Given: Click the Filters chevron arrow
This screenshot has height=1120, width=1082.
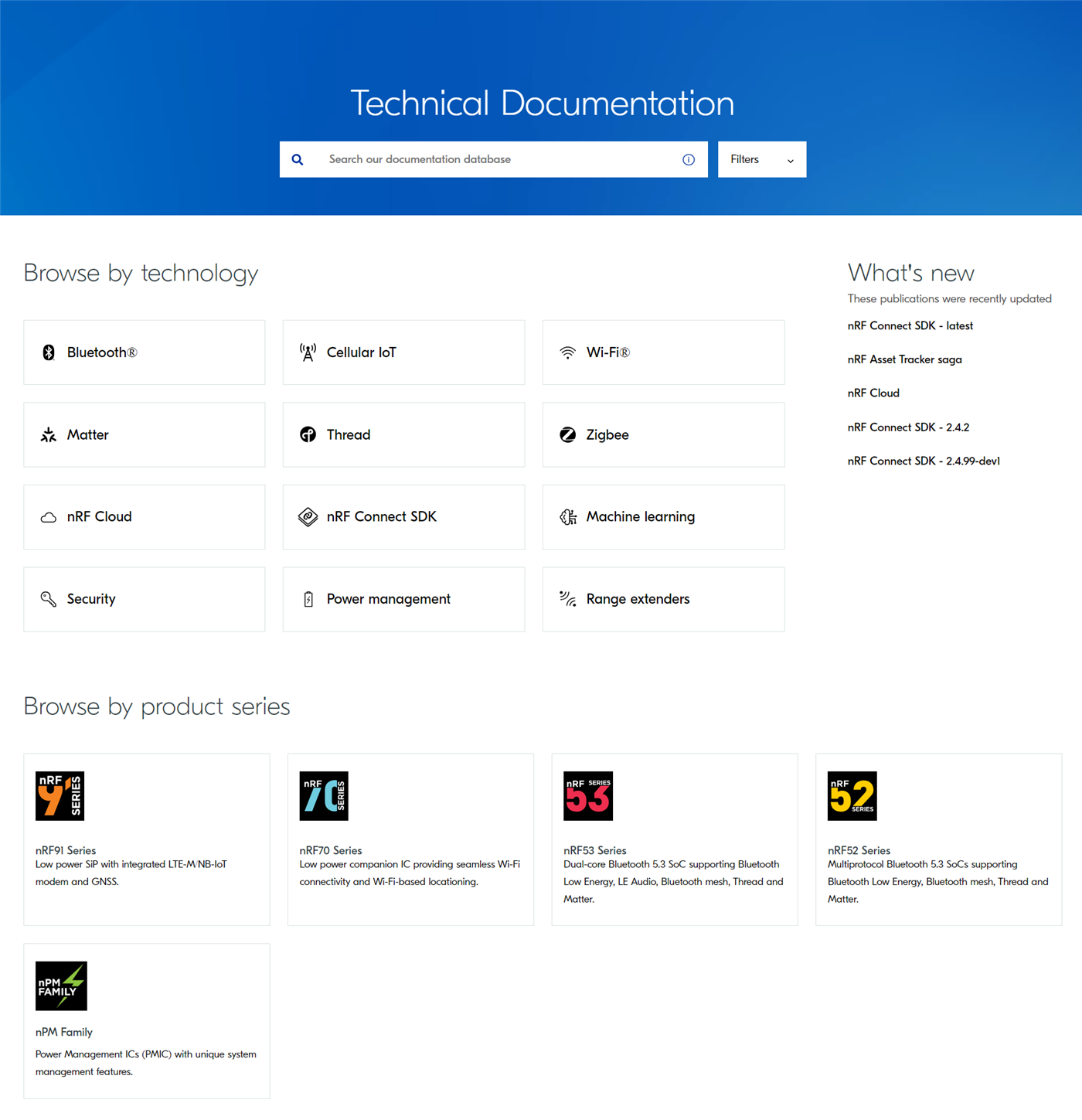Looking at the screenshot, I should pos(791,161).
